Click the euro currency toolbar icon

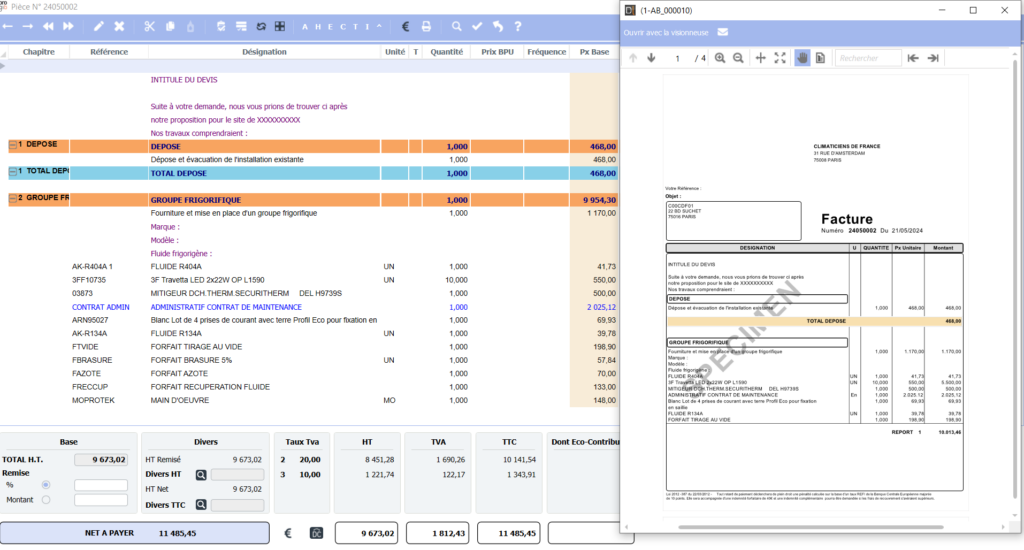point(406,26)
